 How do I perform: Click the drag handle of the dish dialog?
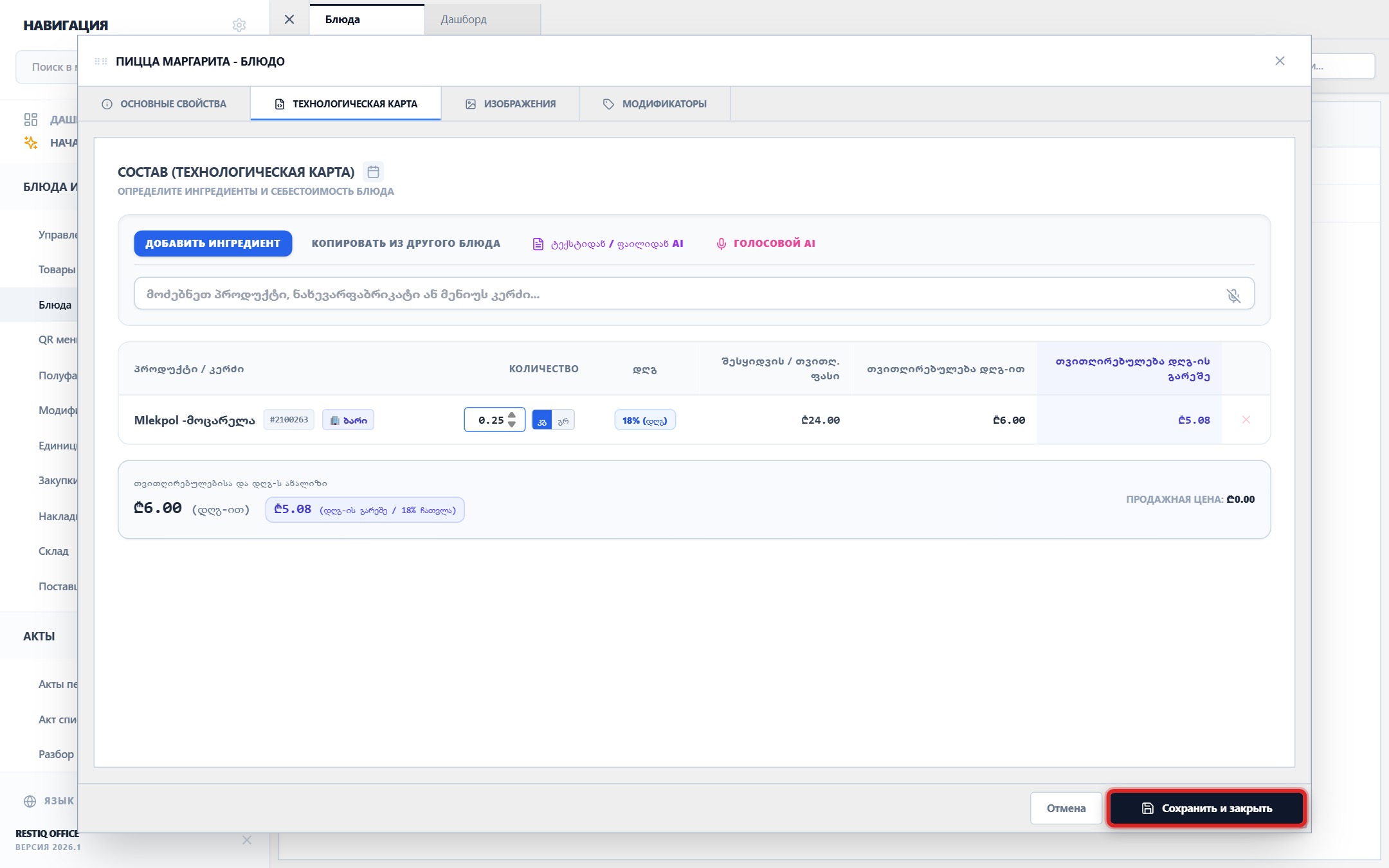[101, 61]
